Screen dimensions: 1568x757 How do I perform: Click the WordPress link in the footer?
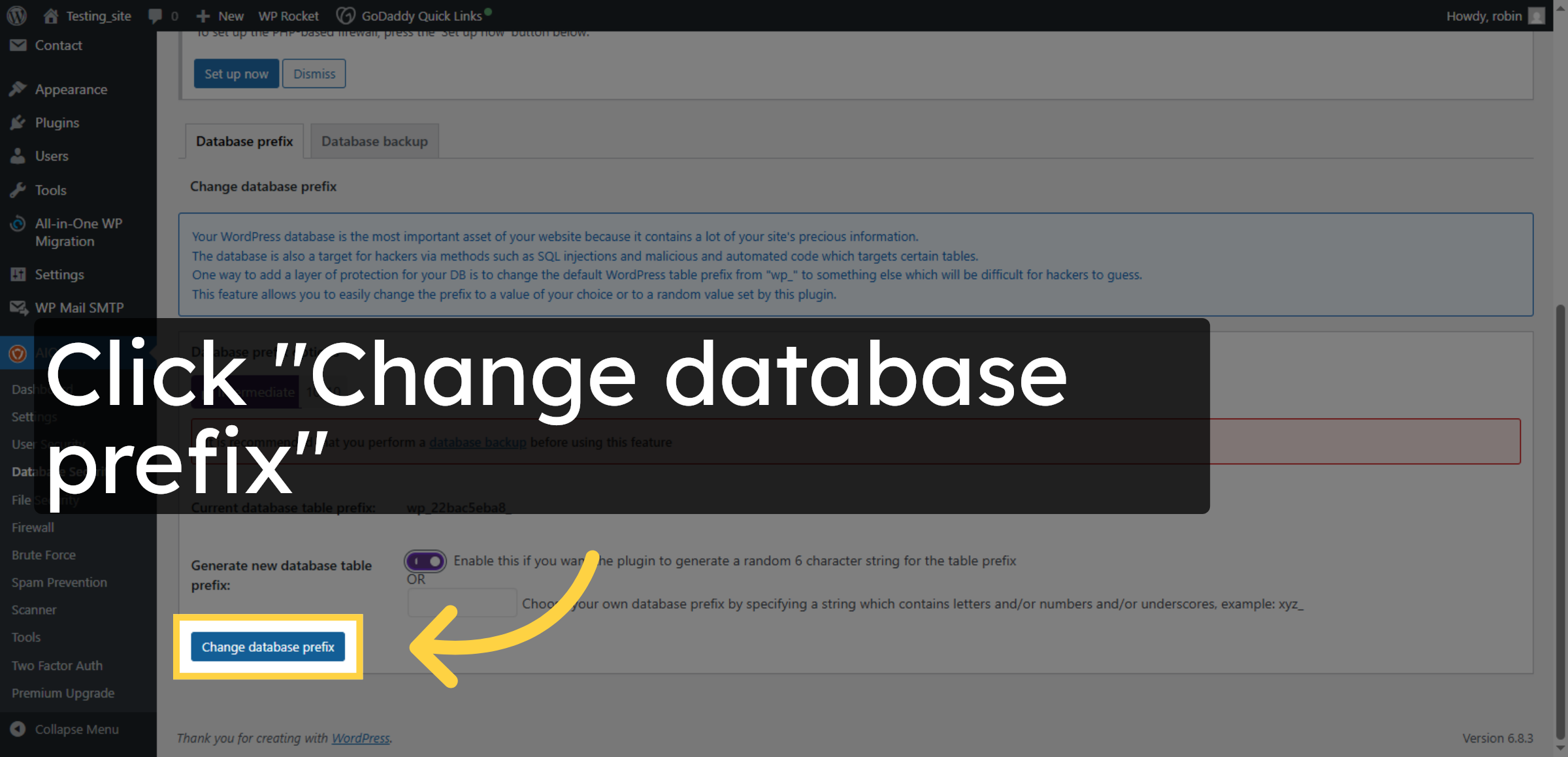click(x=361, y=738)
